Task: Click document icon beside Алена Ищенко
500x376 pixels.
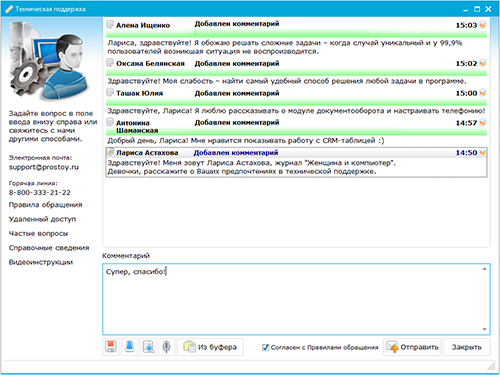Action: pyautogui.click(x=110, y=24)
